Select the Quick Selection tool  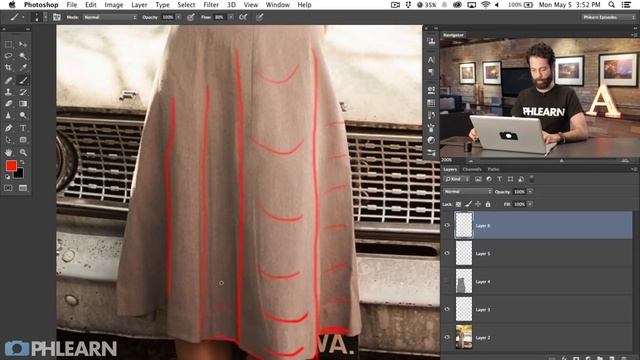23,56
